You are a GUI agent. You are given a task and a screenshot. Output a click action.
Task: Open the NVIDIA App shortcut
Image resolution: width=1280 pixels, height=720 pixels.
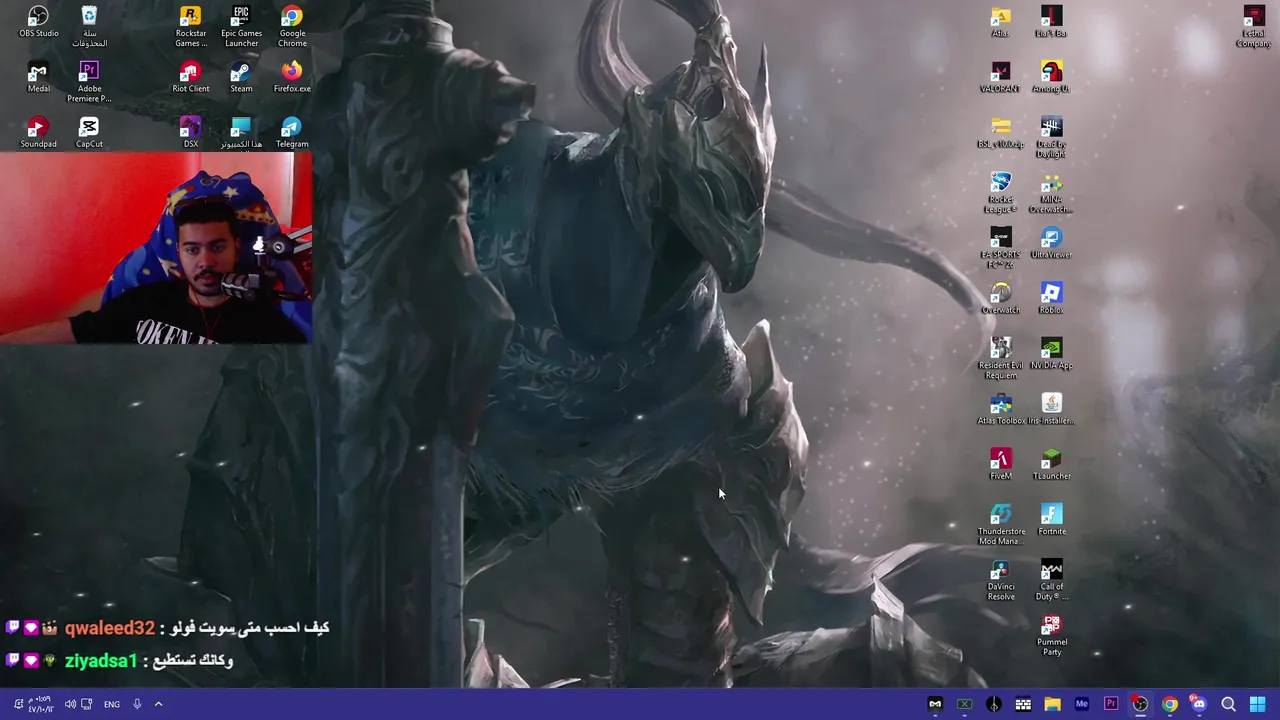coord(1051,353)
